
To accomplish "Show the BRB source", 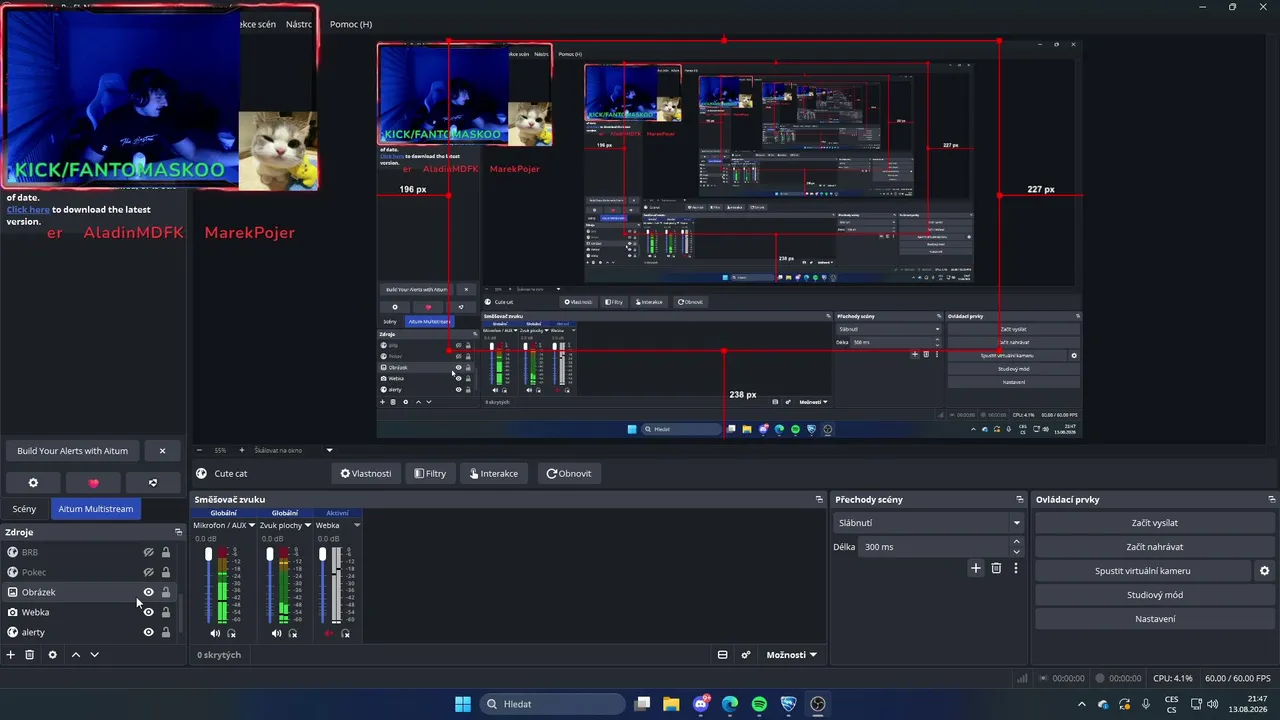I will click(148, 552).
